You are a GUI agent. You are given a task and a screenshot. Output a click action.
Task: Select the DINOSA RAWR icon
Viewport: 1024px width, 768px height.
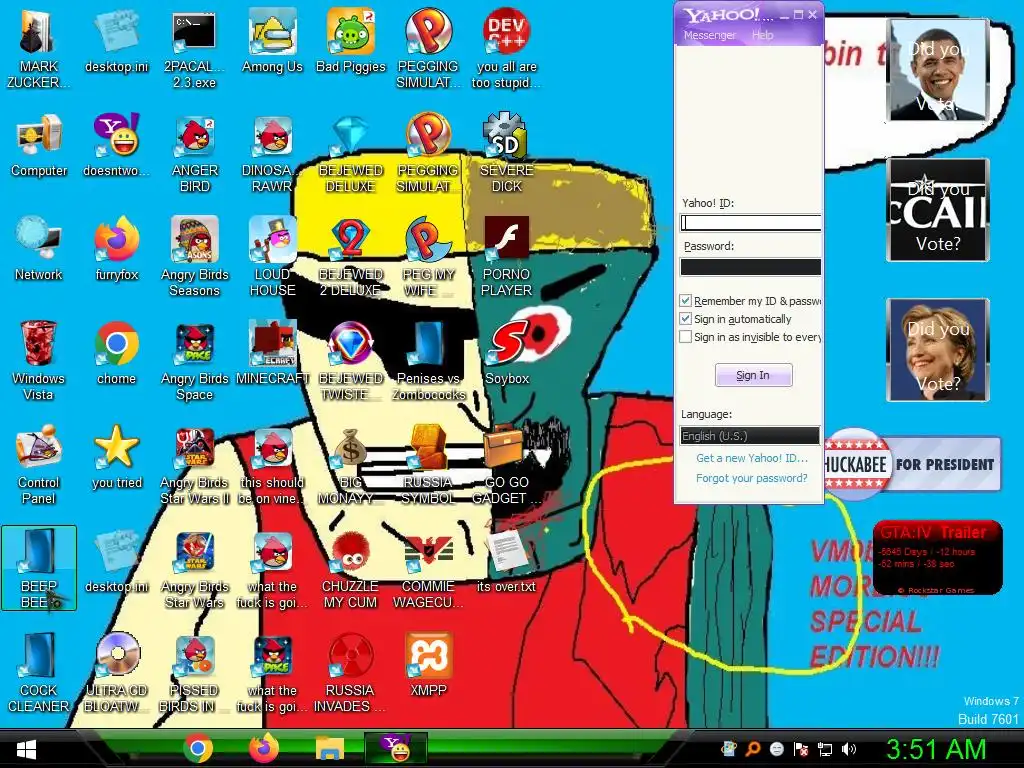(x=272, y=152)
